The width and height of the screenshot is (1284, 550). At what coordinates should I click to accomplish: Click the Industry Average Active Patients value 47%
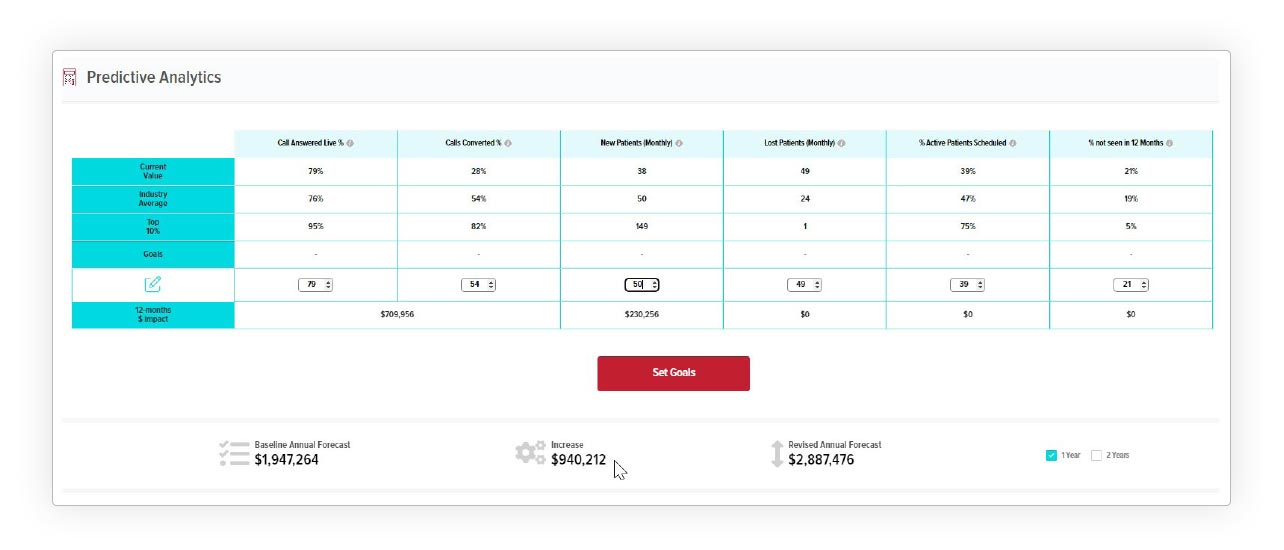[x=967, y=199]
